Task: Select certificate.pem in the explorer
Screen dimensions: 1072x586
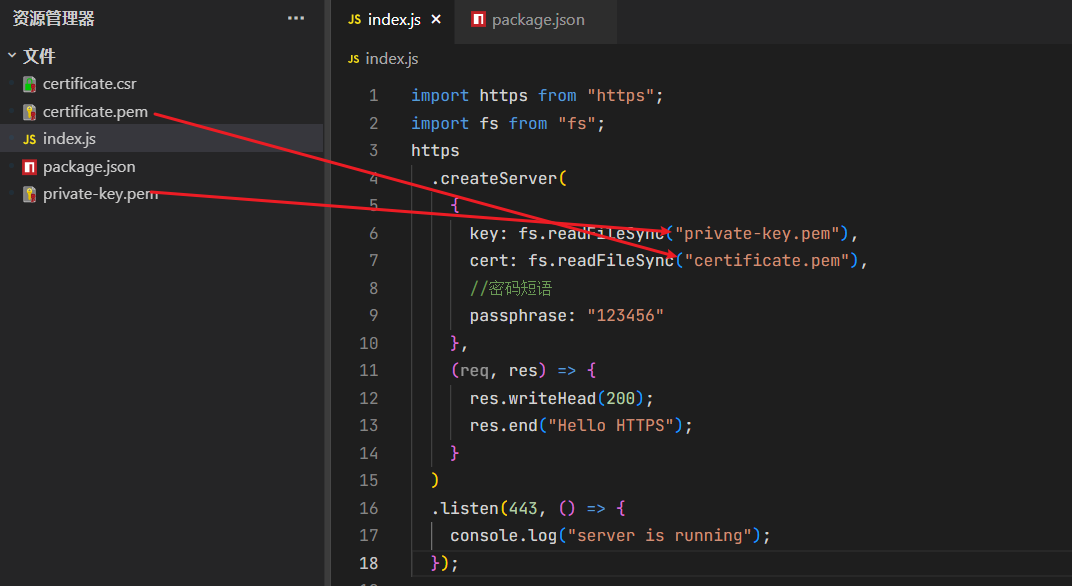Action: pyautogui.click(x=95, y=112)
